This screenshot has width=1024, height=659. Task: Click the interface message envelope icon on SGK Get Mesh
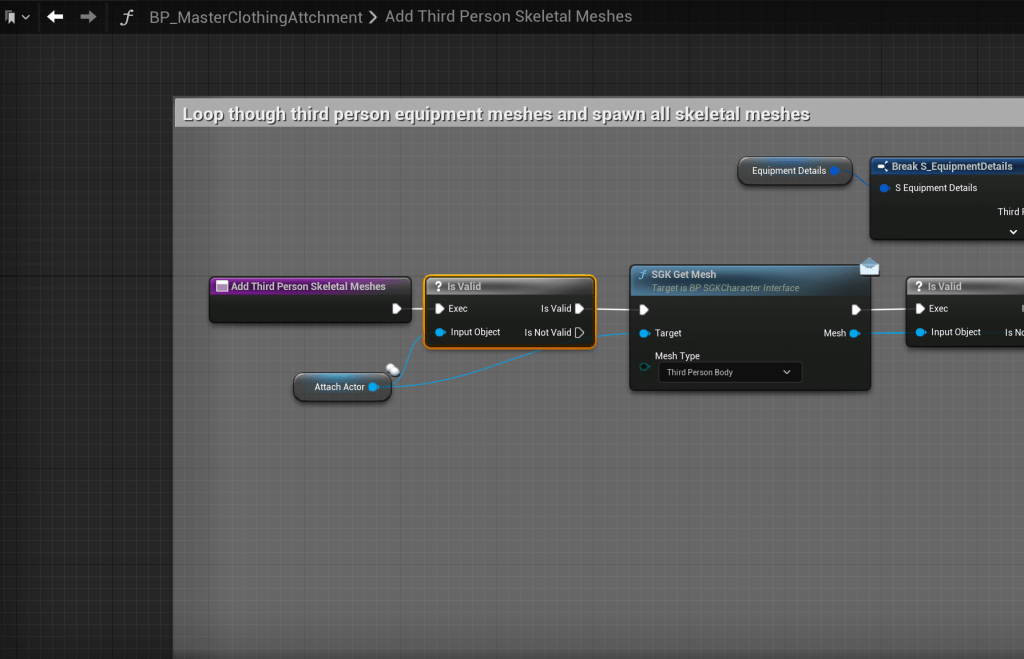[x=869, y=266]
